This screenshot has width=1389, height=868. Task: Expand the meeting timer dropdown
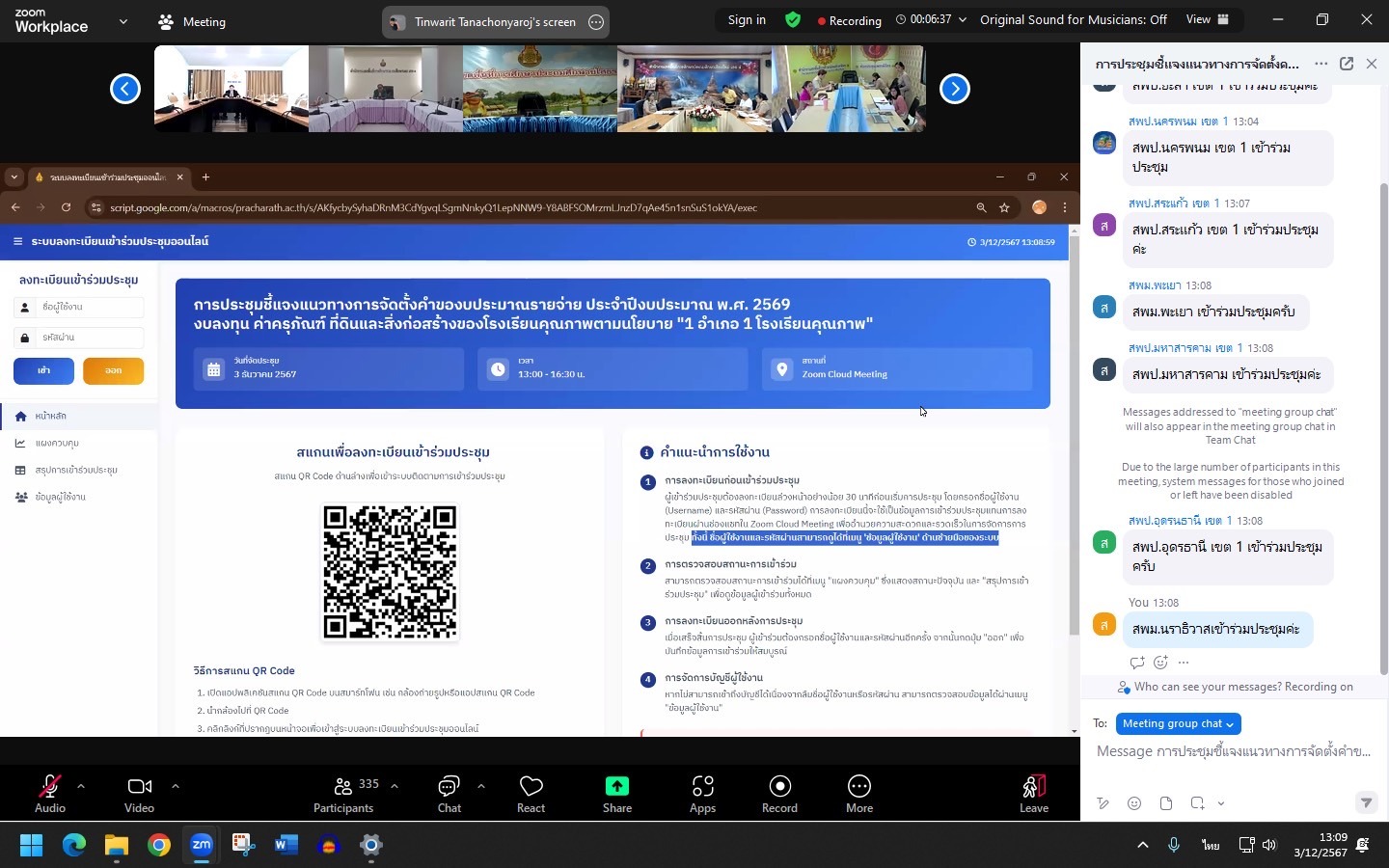pyautogui.click(x=962, y=19)
